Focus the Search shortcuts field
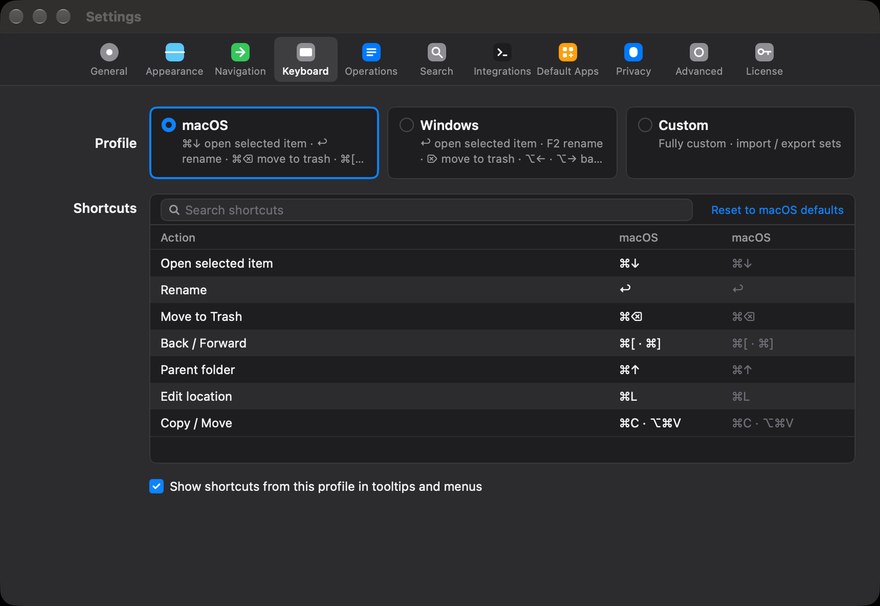The image size is (880, 606). (427, 210)
